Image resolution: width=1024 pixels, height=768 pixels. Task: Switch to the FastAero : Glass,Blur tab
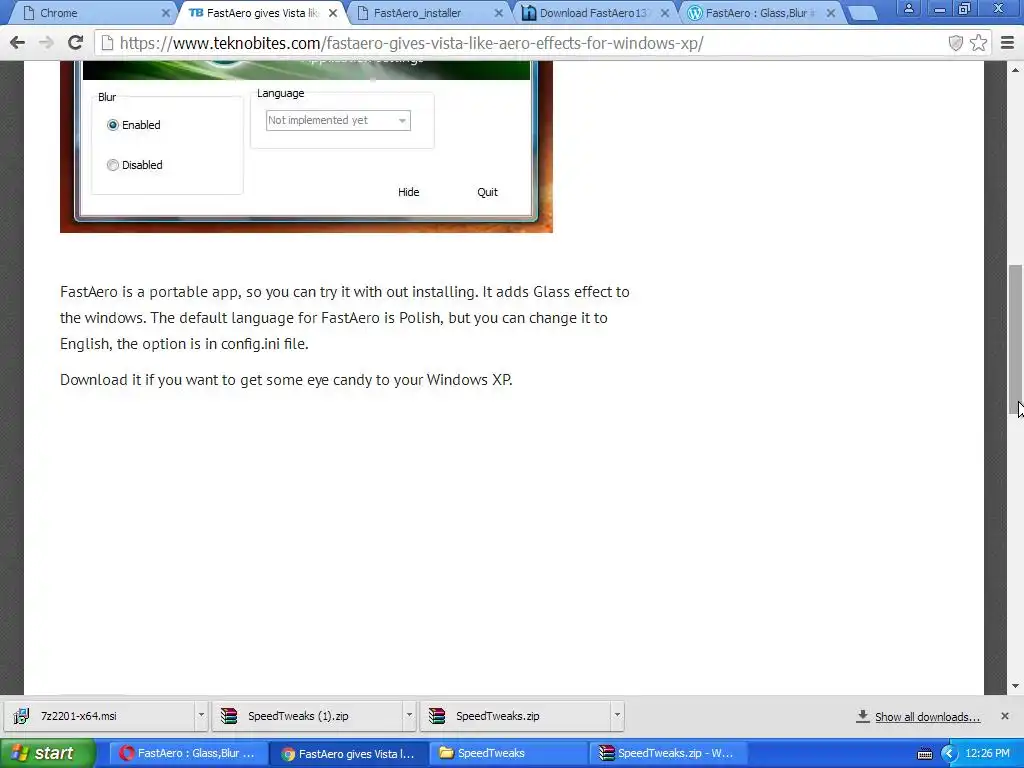click(756, 13)
